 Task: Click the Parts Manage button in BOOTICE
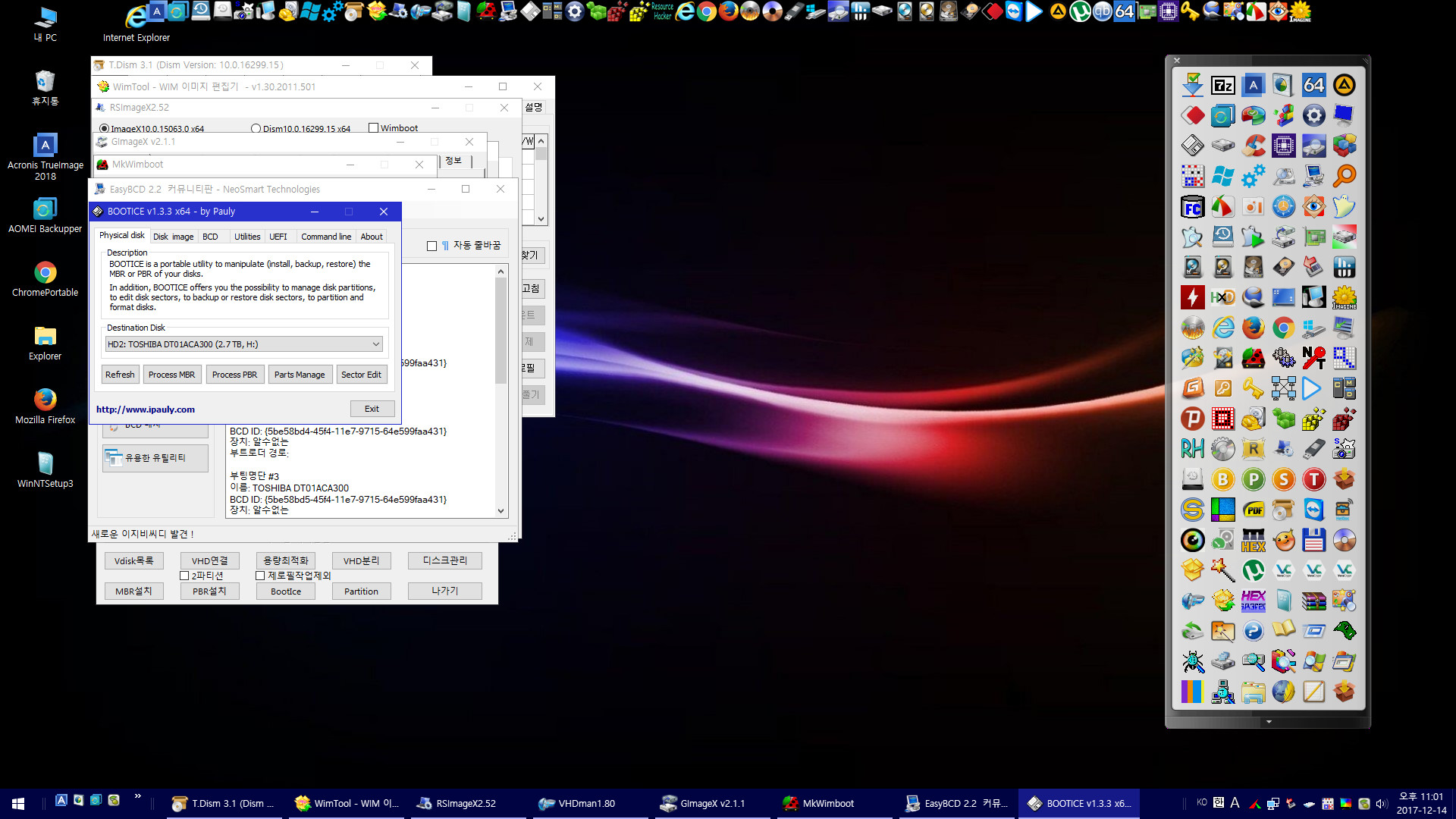click(x=298, y=374)
